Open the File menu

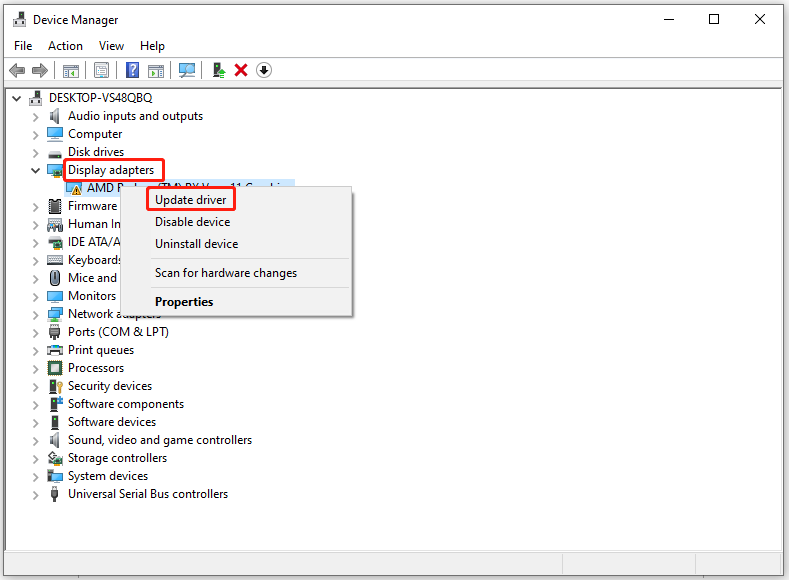click(x=23, y=46)
